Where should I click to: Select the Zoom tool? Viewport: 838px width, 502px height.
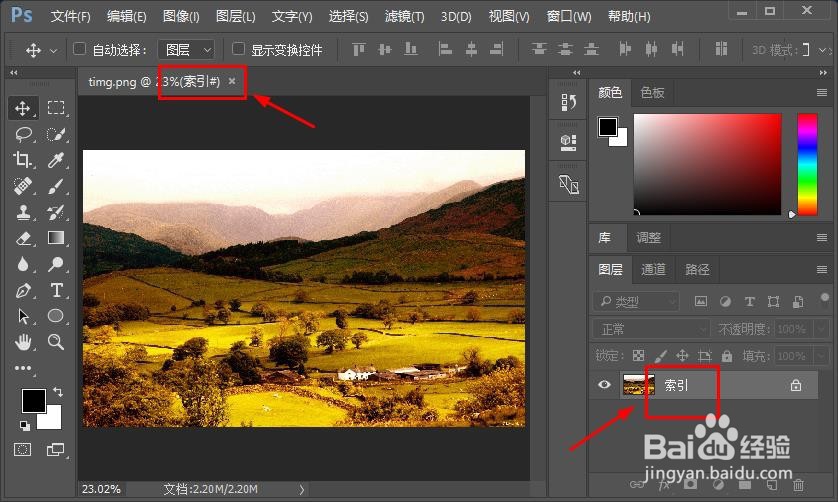56,342
